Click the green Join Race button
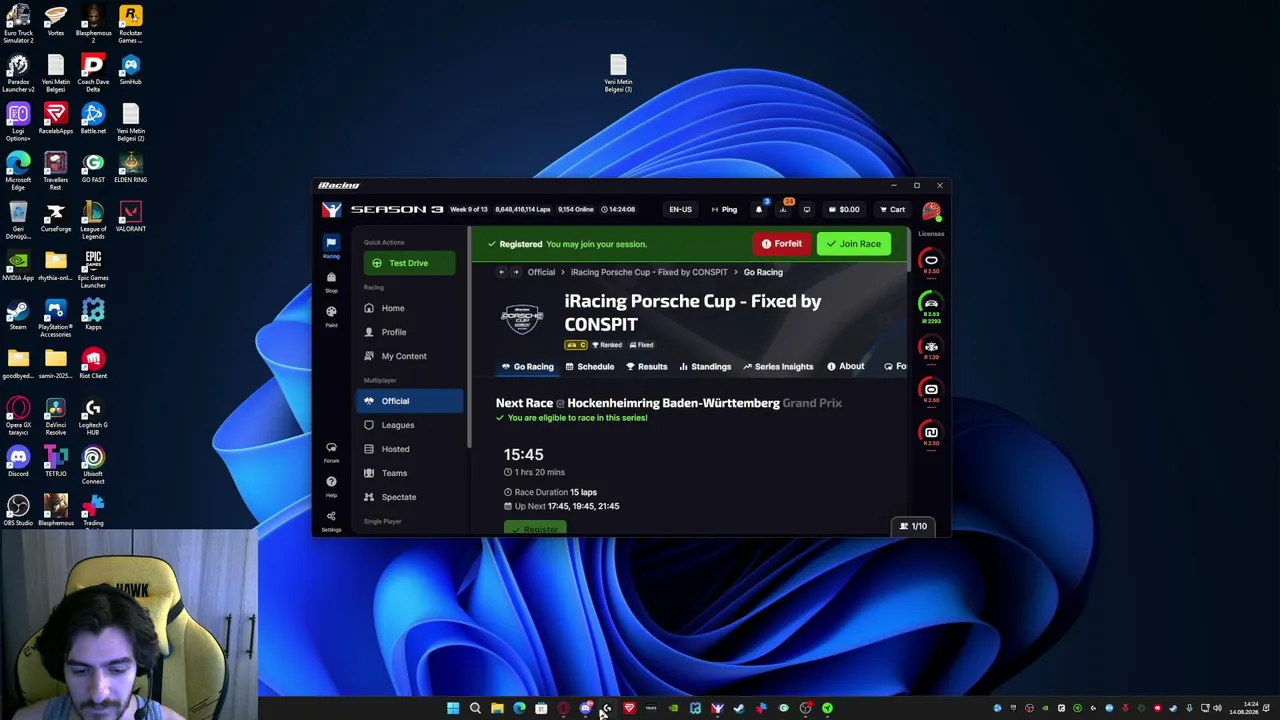 [853, 244]
